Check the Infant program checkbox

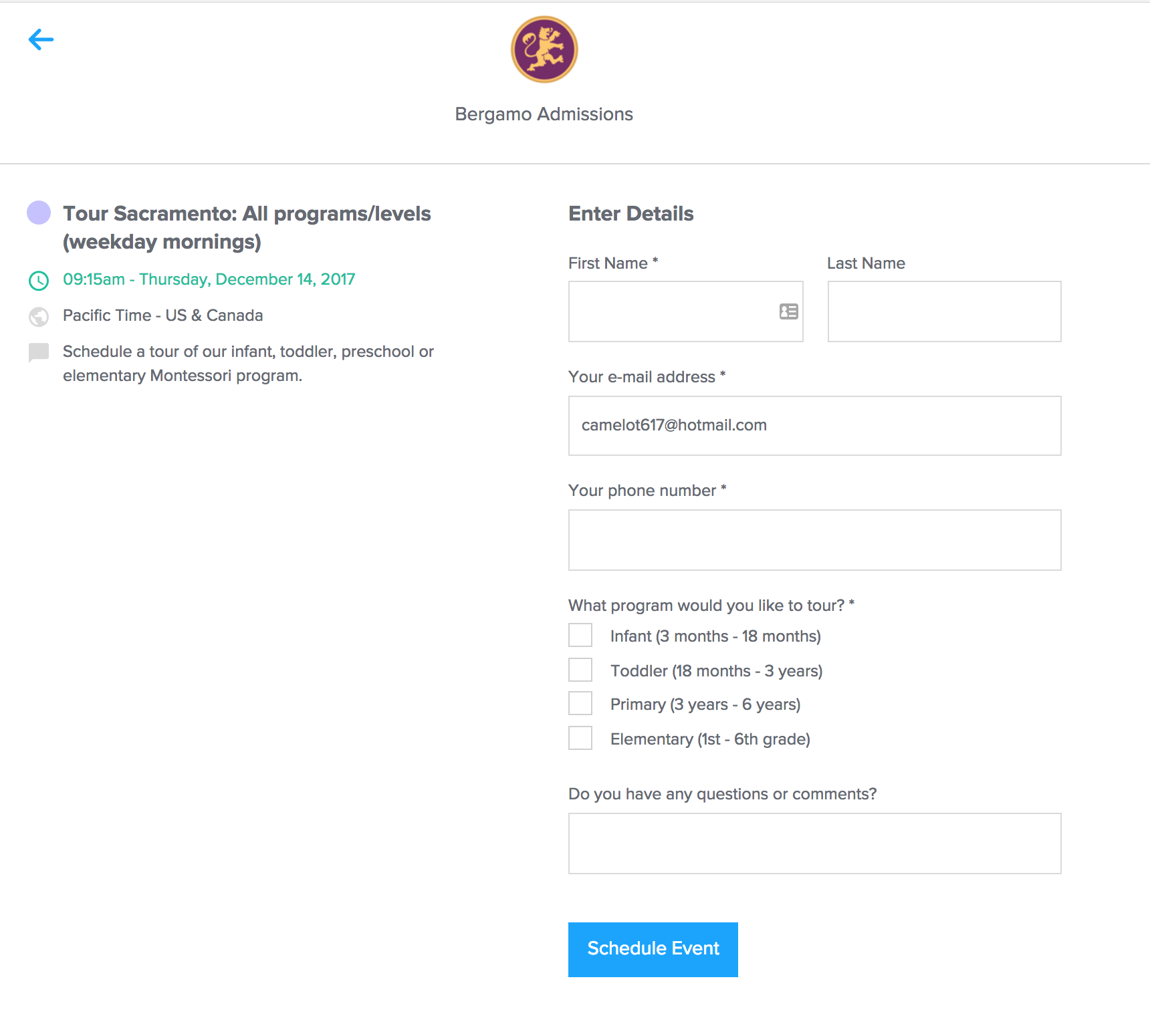tap(580, 635)
